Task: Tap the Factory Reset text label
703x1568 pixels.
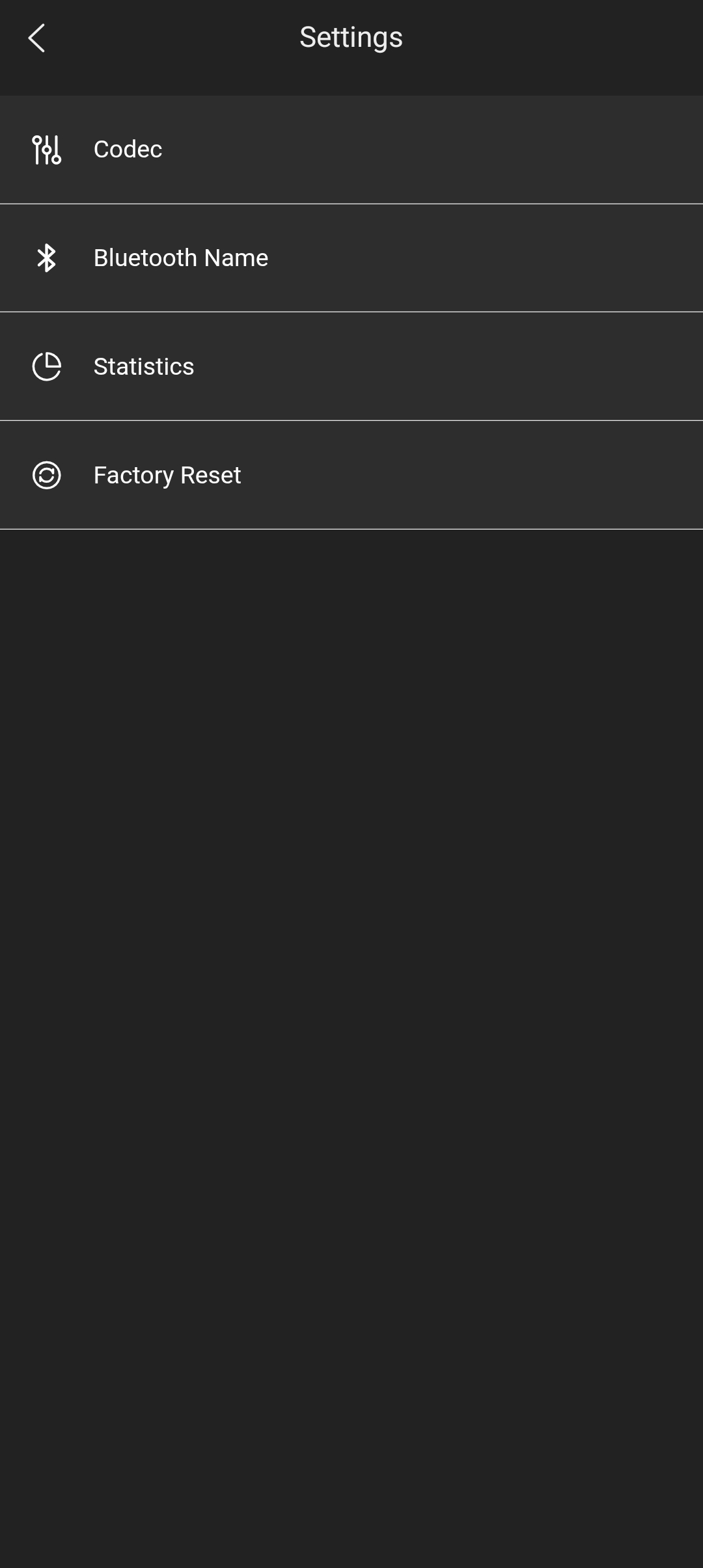Action: coord(167,476)
